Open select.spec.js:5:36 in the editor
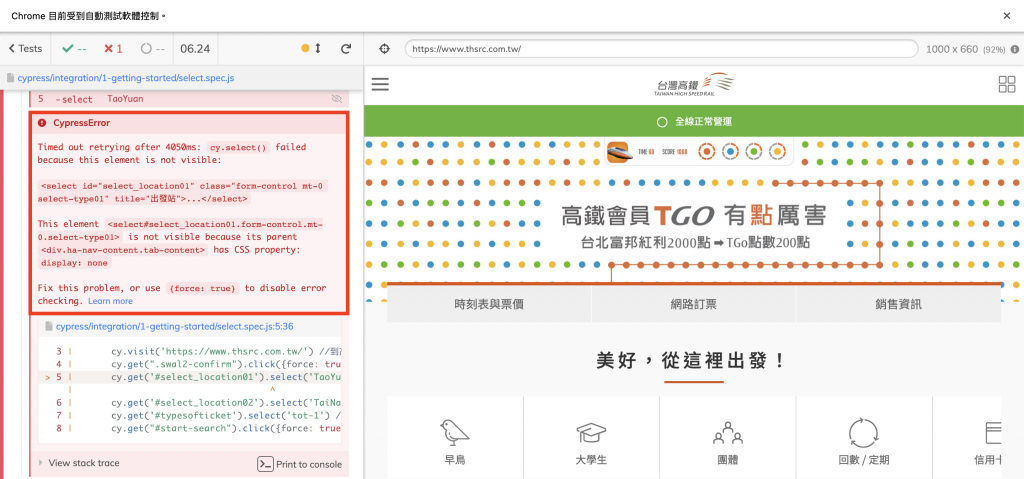Viewport: 1024px width, 479px height. 174,326
